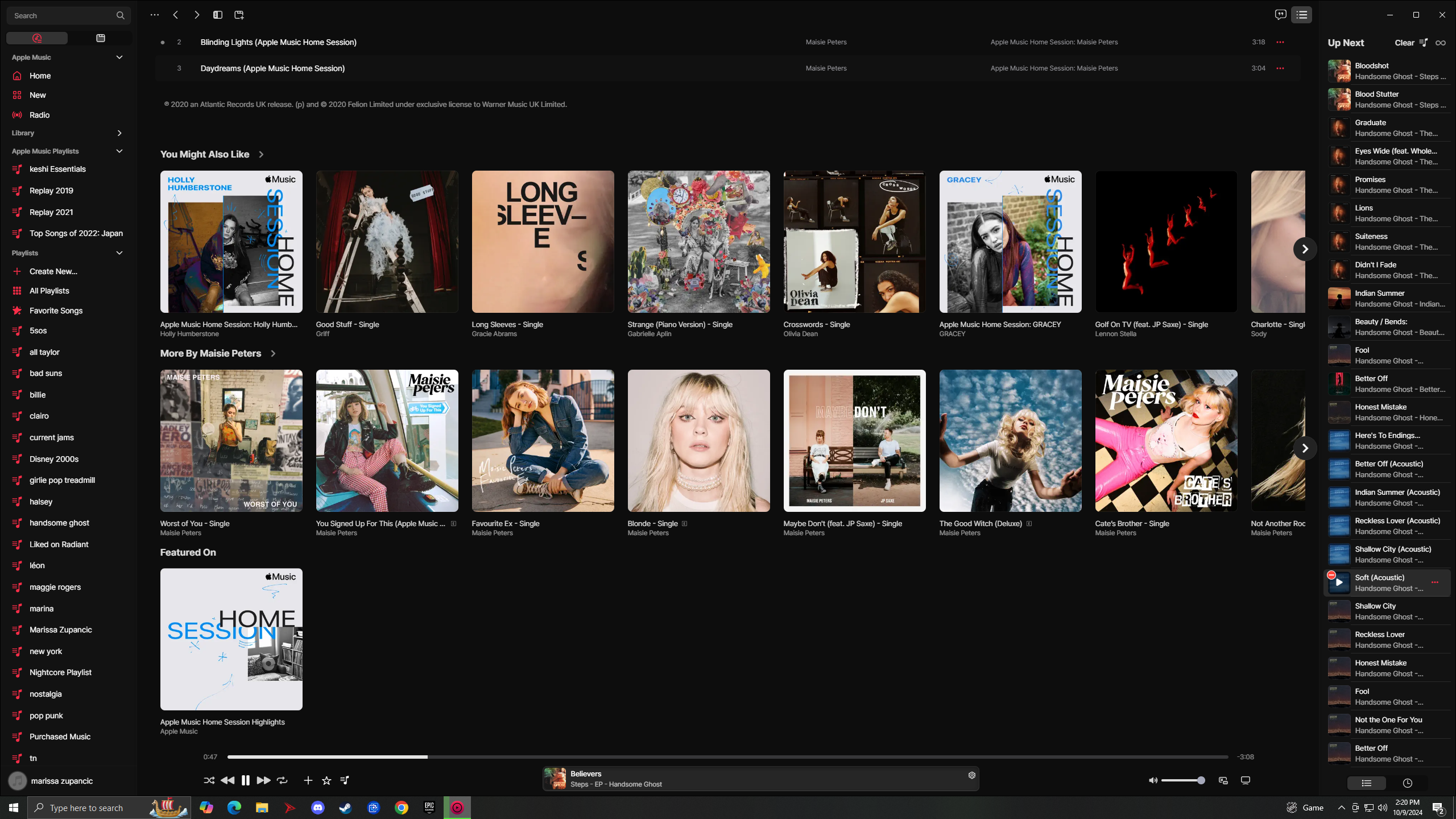Open the handsome ghost playlist
This screenshot has width=1456, height=819.
point(68,523)
